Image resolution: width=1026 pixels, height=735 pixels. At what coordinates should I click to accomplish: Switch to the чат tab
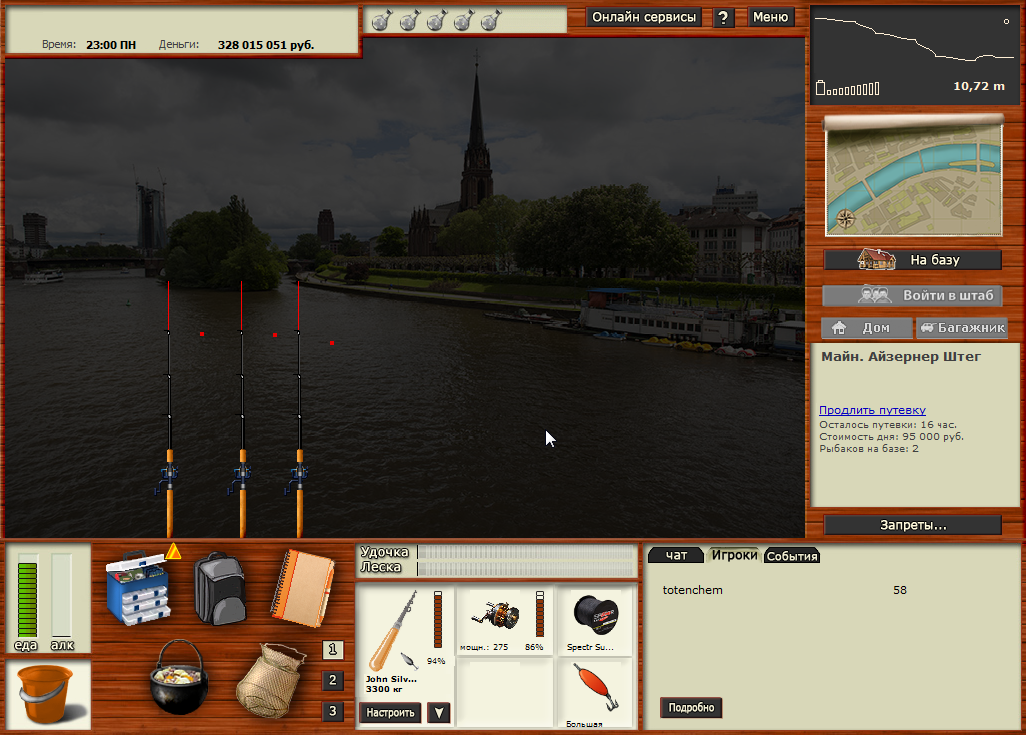(x=676, y=555)
